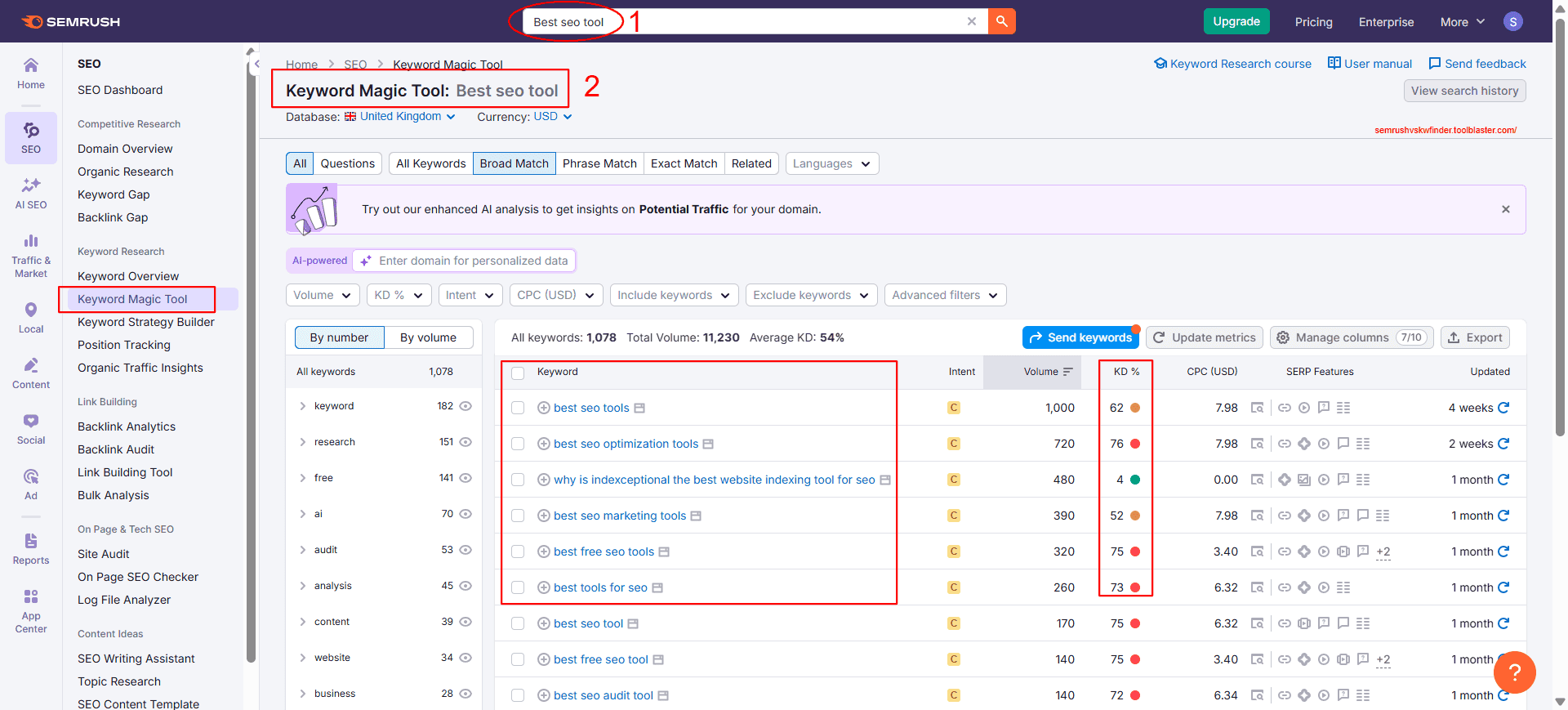Check 'best seo marketing tools' checkbox
This screenshot has height=710, width=1568.
click(518, 516)
